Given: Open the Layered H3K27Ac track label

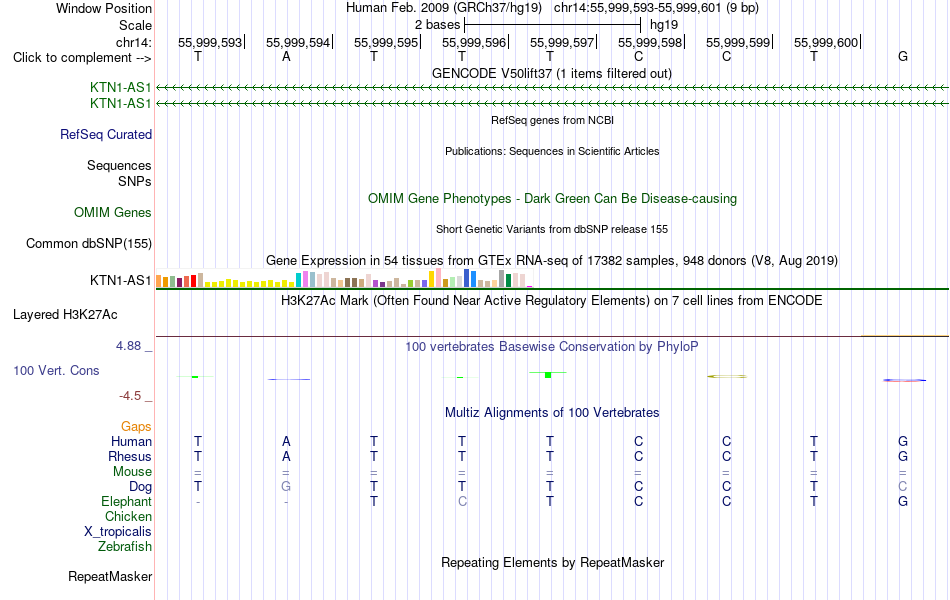Looking at the screenshot, I should (x=65, y=315).
